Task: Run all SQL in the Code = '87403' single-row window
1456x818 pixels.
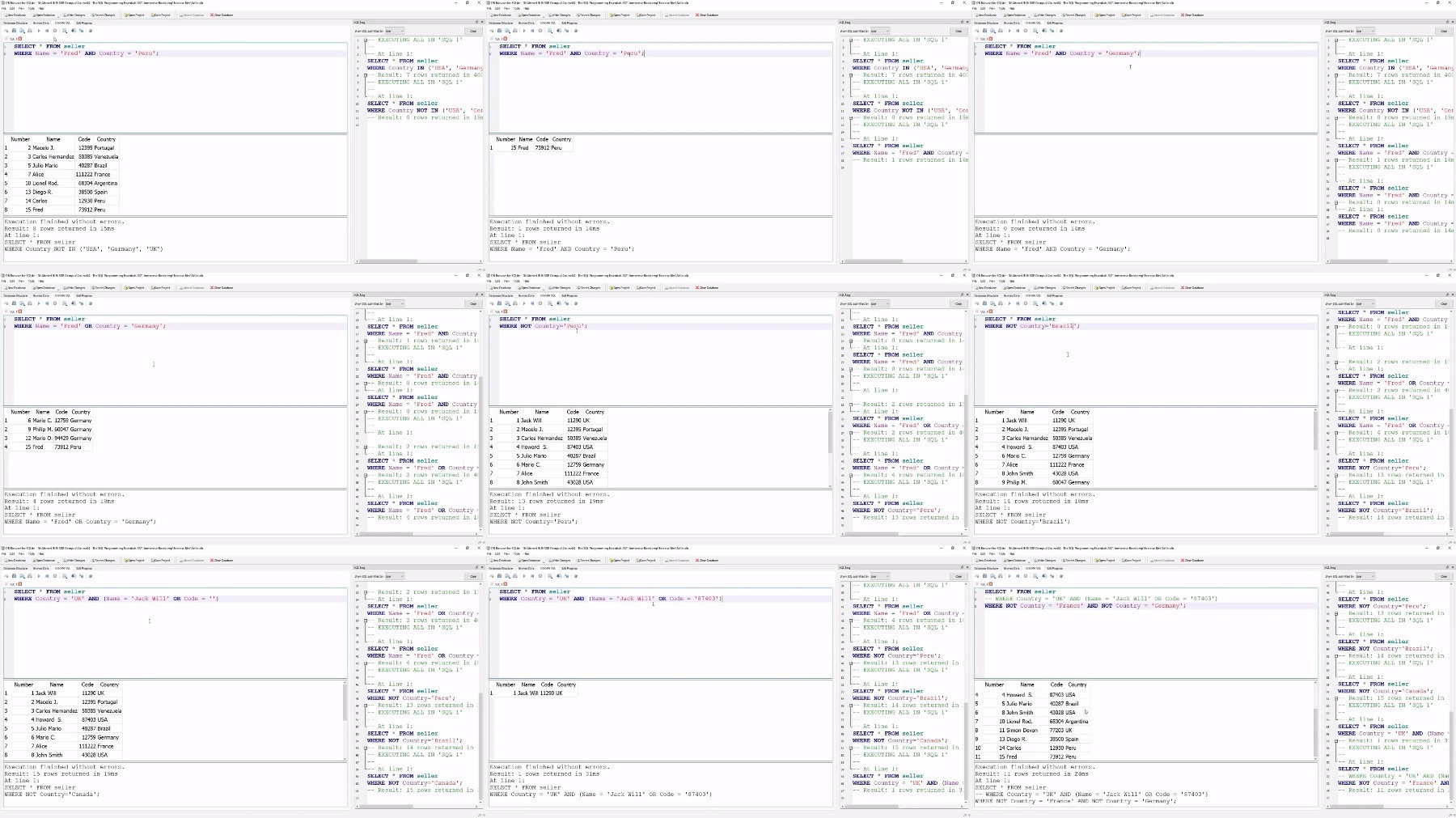Action: coord(524,576)
